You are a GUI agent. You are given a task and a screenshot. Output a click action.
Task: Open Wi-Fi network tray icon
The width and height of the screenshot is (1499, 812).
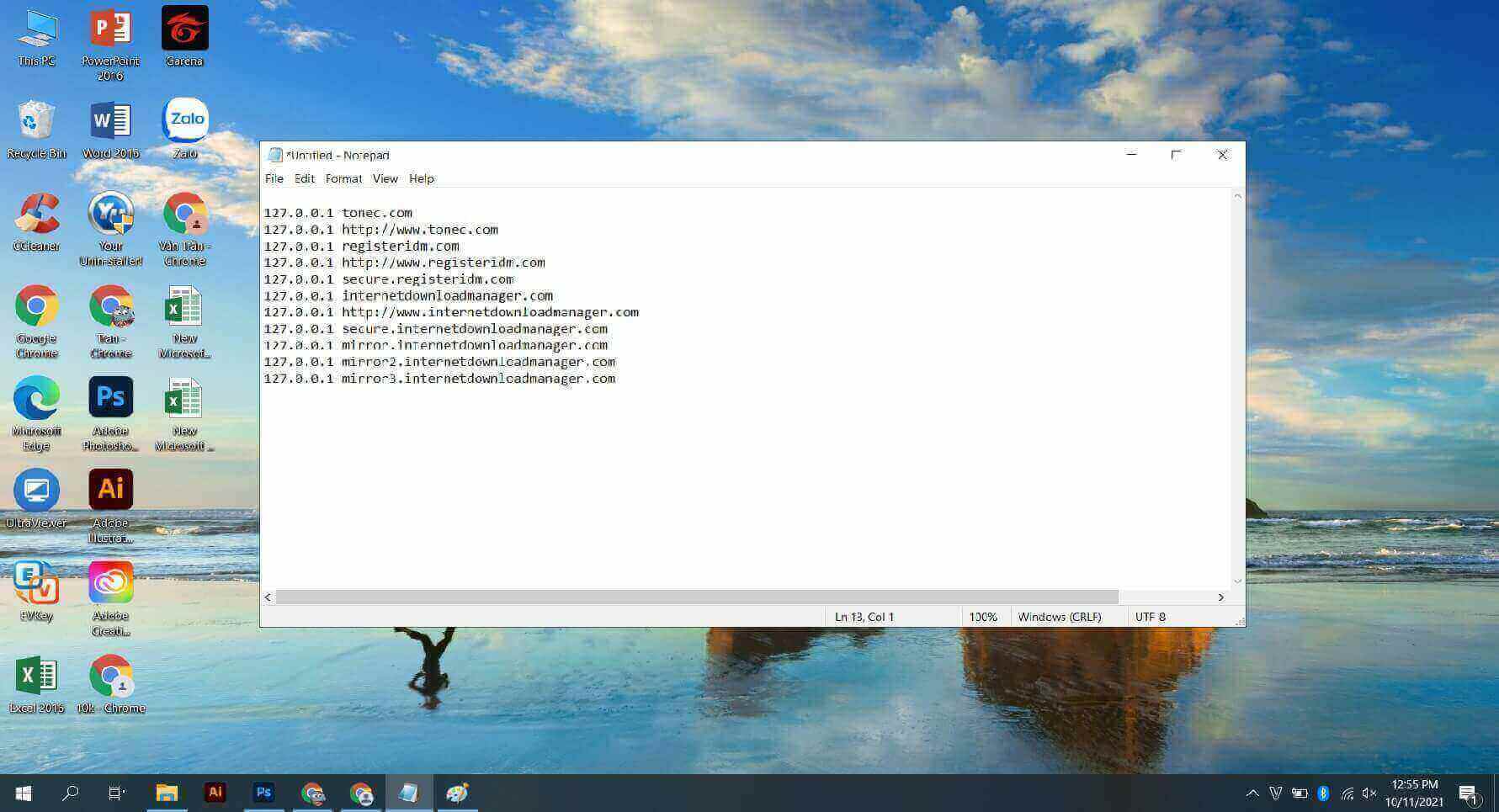click(1347, 793)
